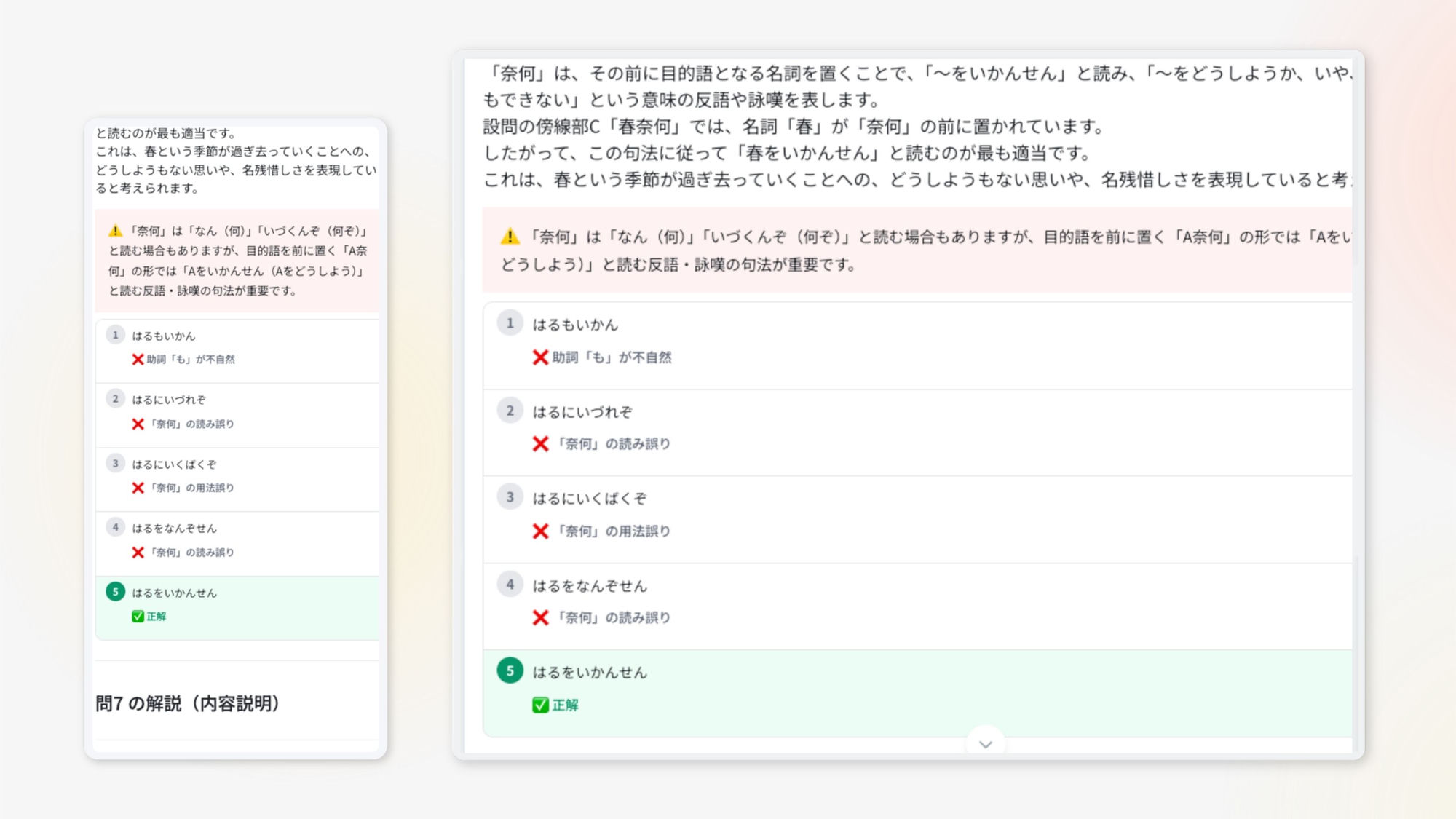Click the numbered circle 2 badge
The width and height of the screenshot is (1456, 819).
click(x=510, y=411)
